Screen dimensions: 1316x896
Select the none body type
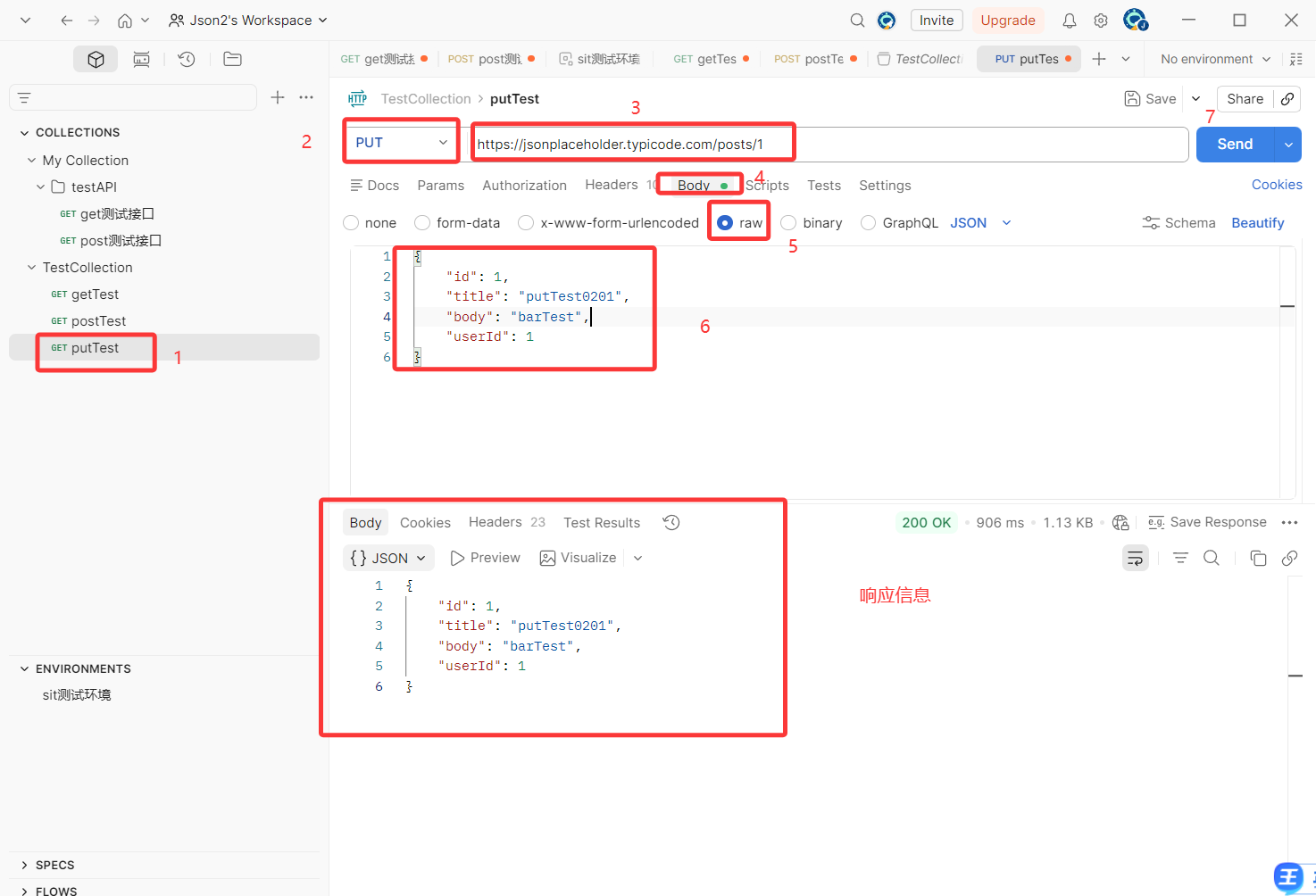click(x=351, y=222)
